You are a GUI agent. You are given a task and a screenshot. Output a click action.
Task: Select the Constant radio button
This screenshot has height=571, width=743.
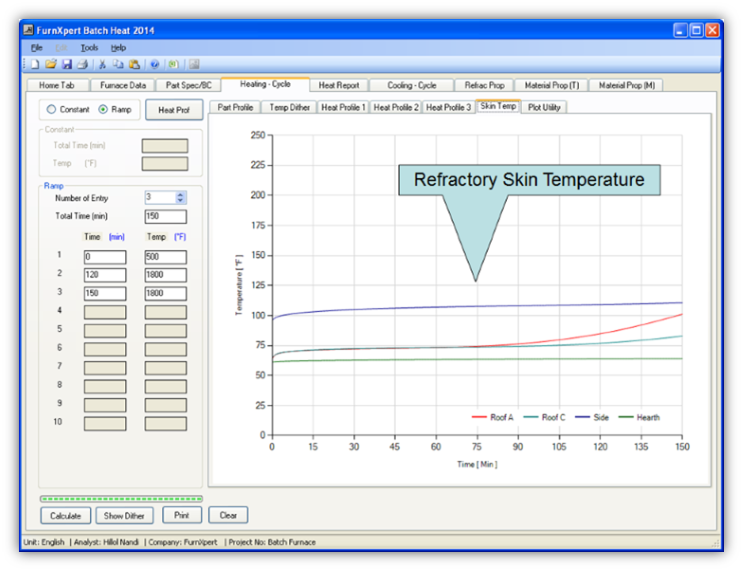[x=51, y=109]
